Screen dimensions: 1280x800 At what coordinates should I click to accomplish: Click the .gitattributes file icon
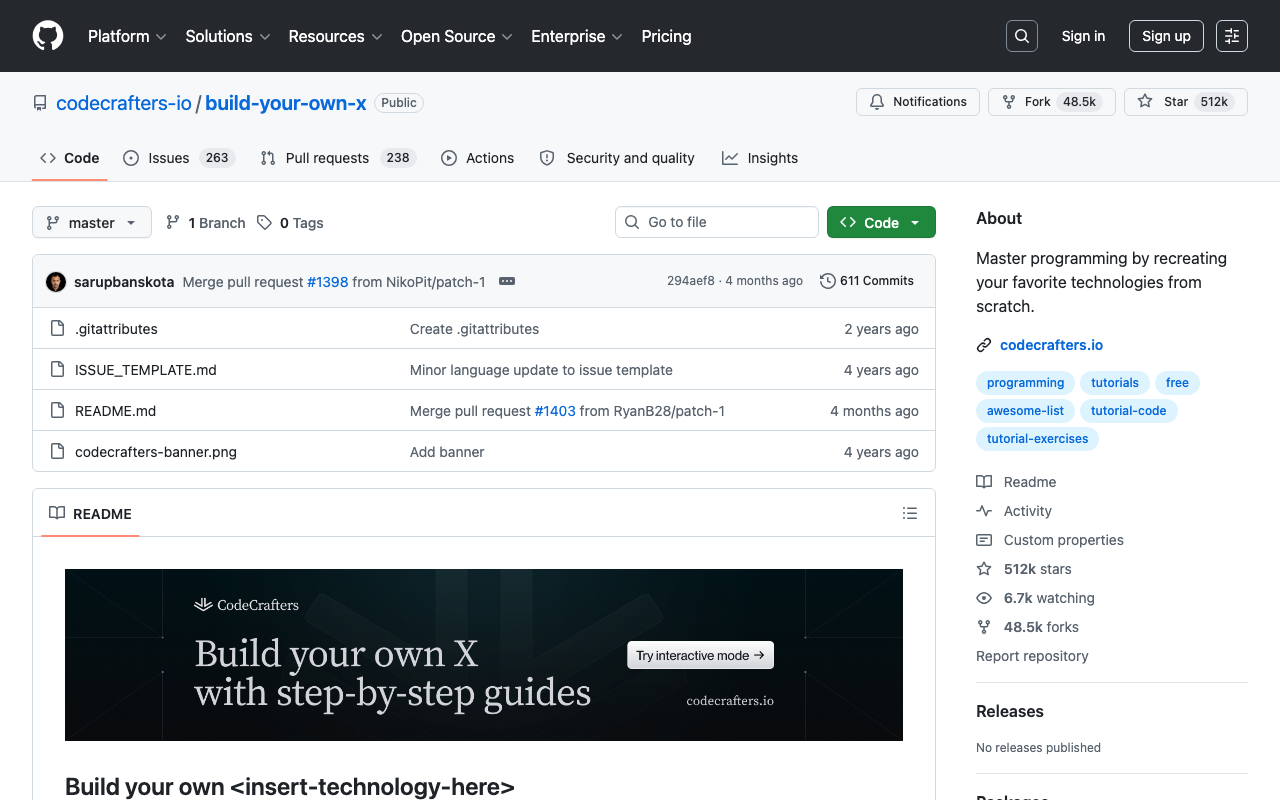tap(57, 329)
